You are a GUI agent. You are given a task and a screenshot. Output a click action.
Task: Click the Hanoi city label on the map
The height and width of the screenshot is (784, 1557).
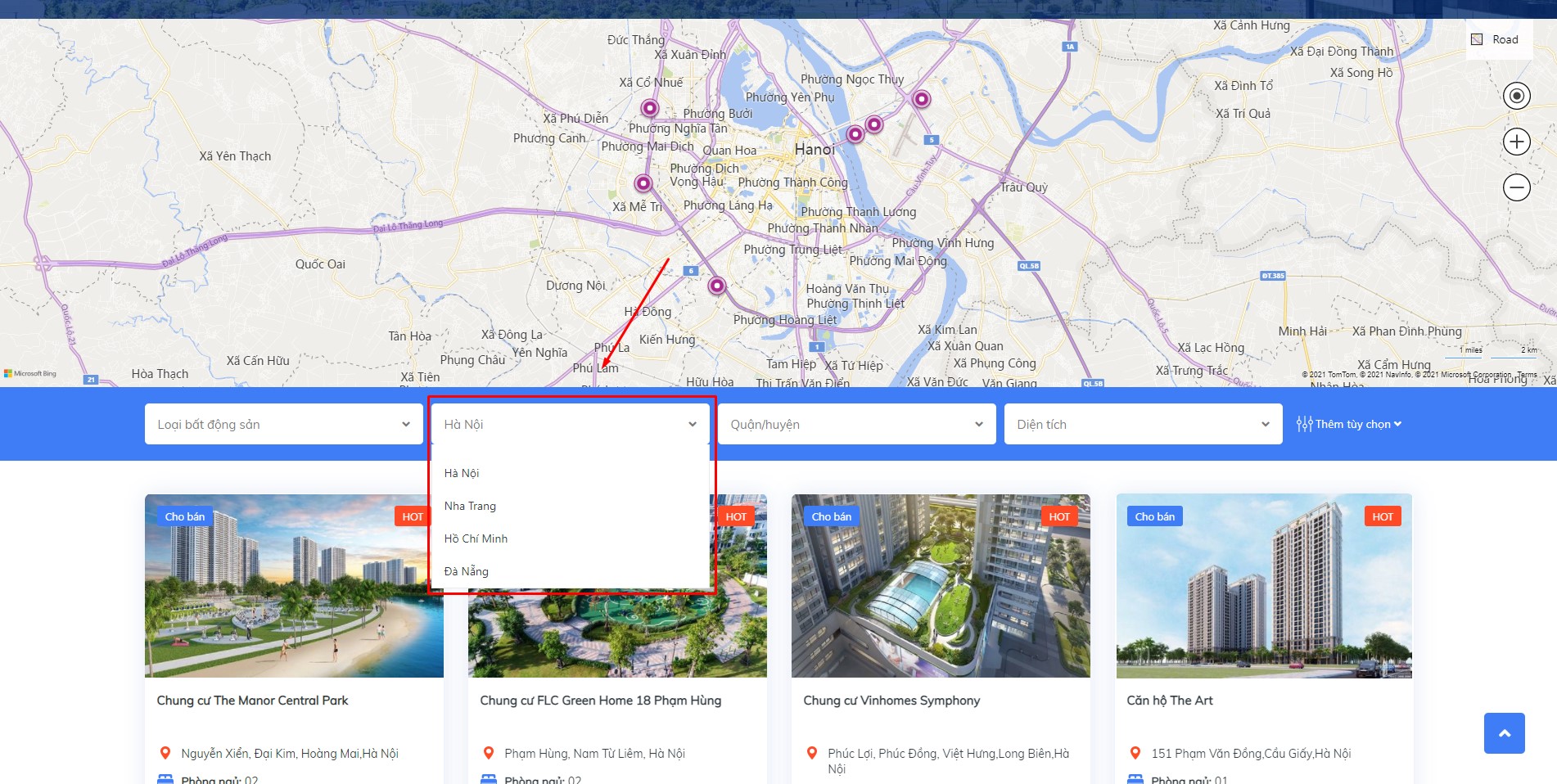coord(815,149)
